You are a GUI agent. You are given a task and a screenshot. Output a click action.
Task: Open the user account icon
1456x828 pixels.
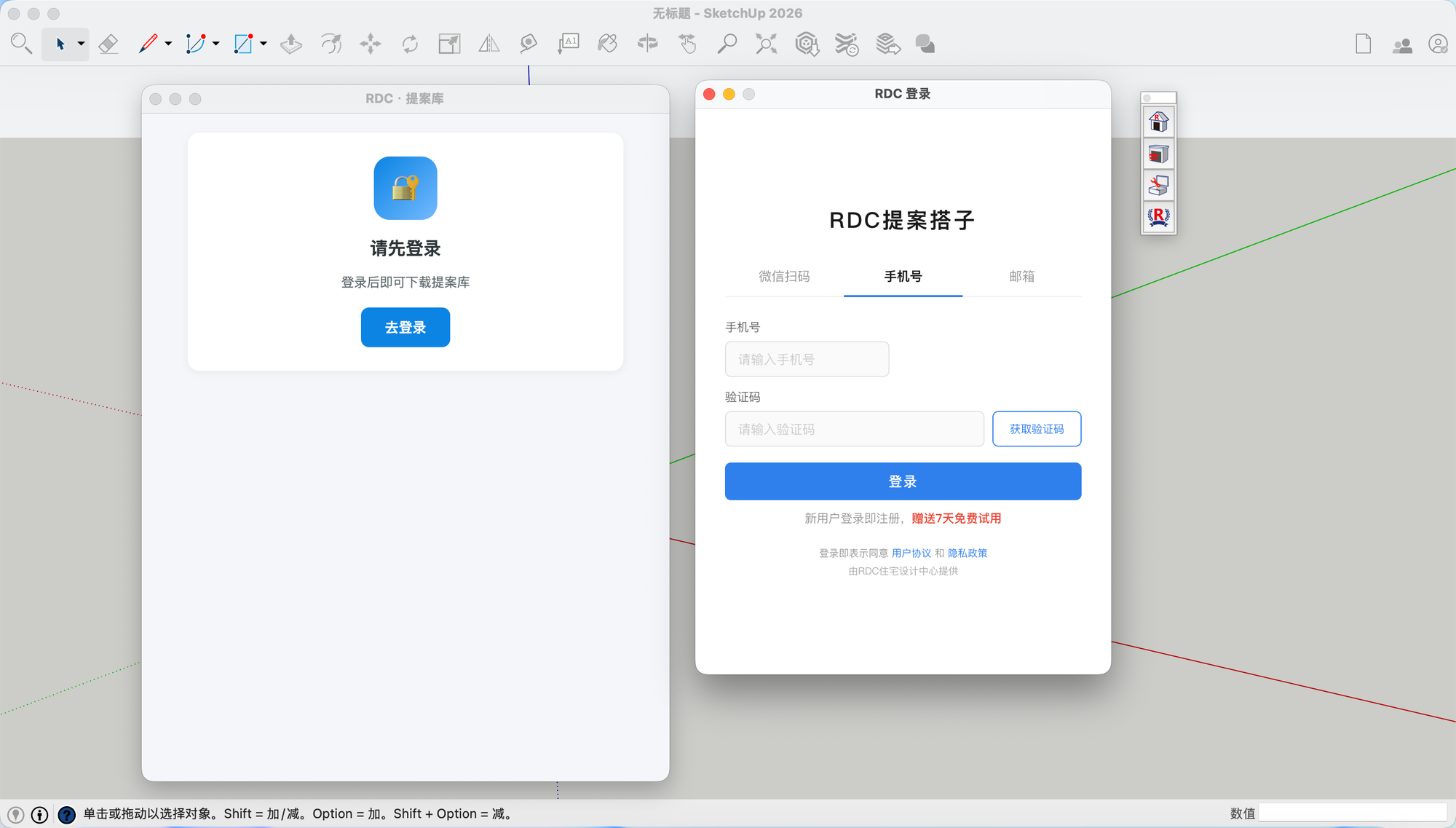1438,44
